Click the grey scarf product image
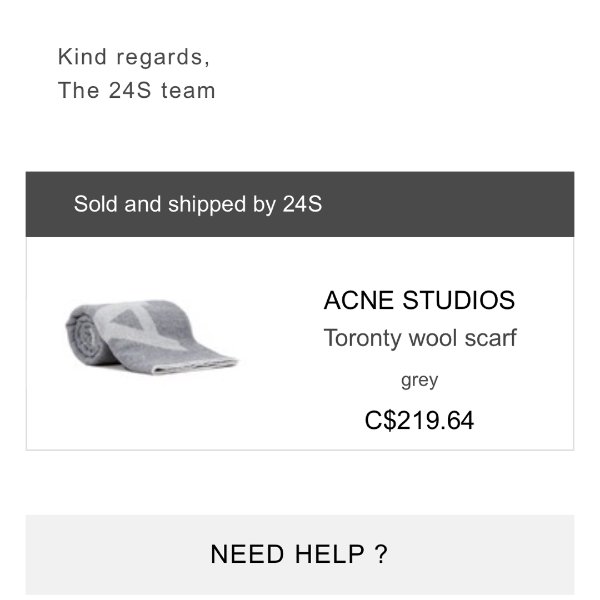The image size is (600, 600). click(150, 338)
